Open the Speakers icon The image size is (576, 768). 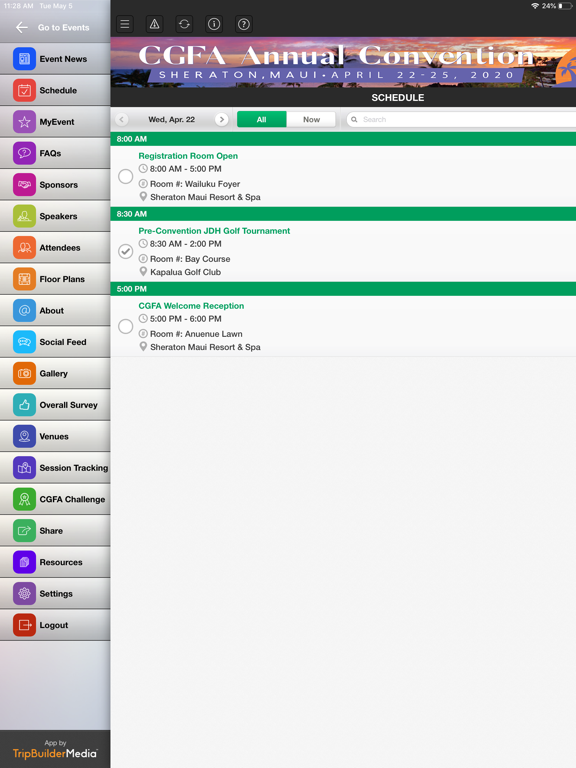[x=24, y=216]
